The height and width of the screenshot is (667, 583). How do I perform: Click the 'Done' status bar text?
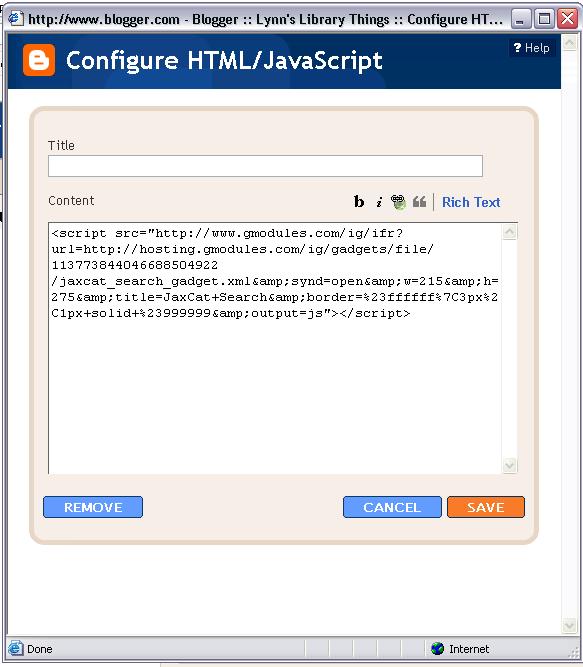point(40,649)
